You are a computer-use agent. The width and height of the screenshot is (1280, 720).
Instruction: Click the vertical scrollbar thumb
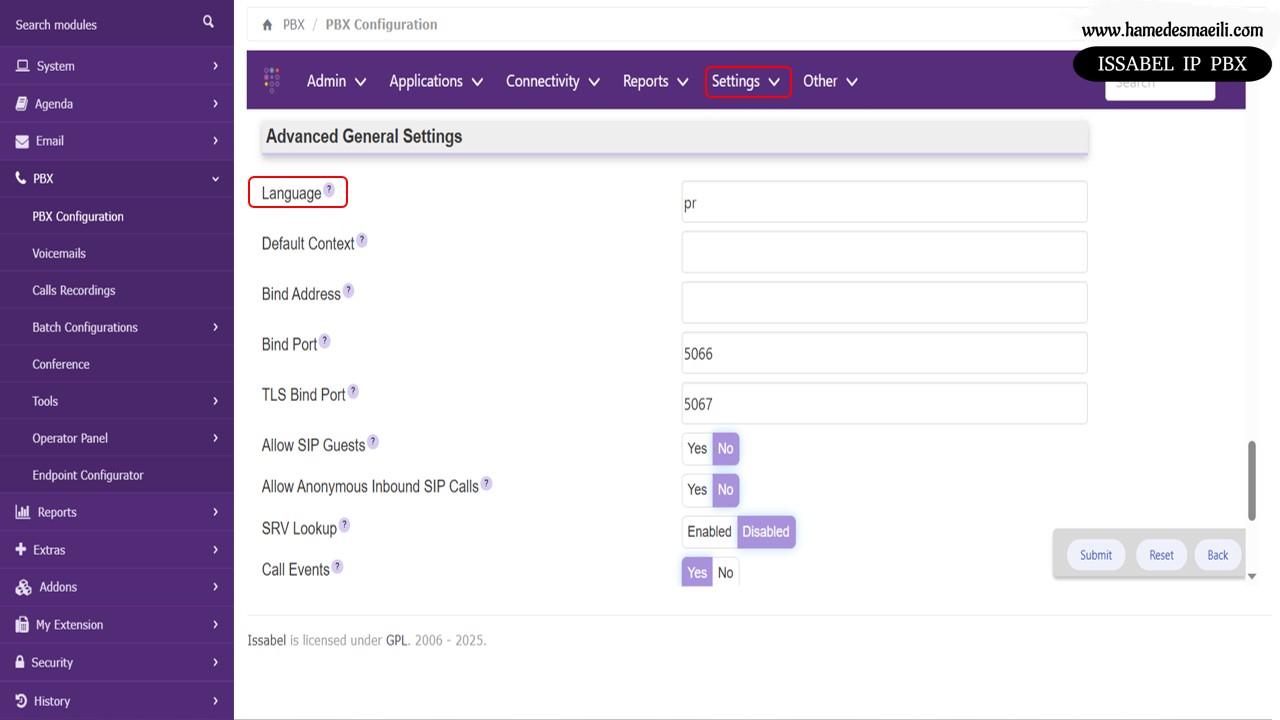[1252, 480]
